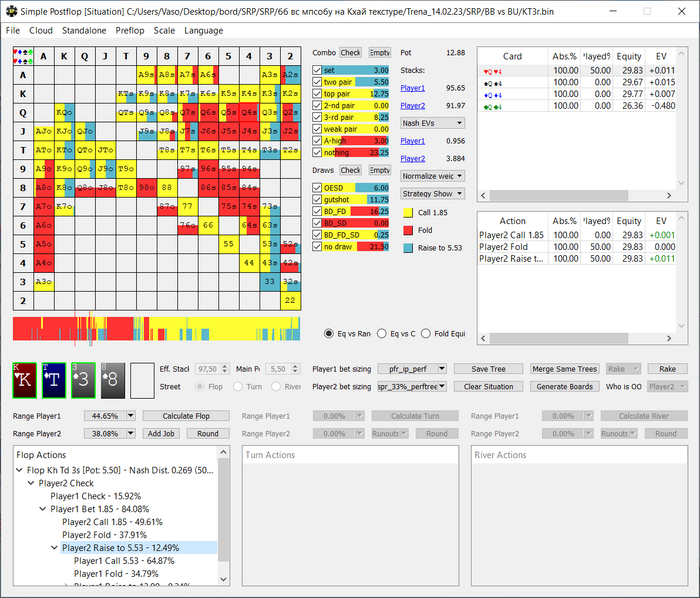Click the Generate Boards button

click(x=565, y=386)
